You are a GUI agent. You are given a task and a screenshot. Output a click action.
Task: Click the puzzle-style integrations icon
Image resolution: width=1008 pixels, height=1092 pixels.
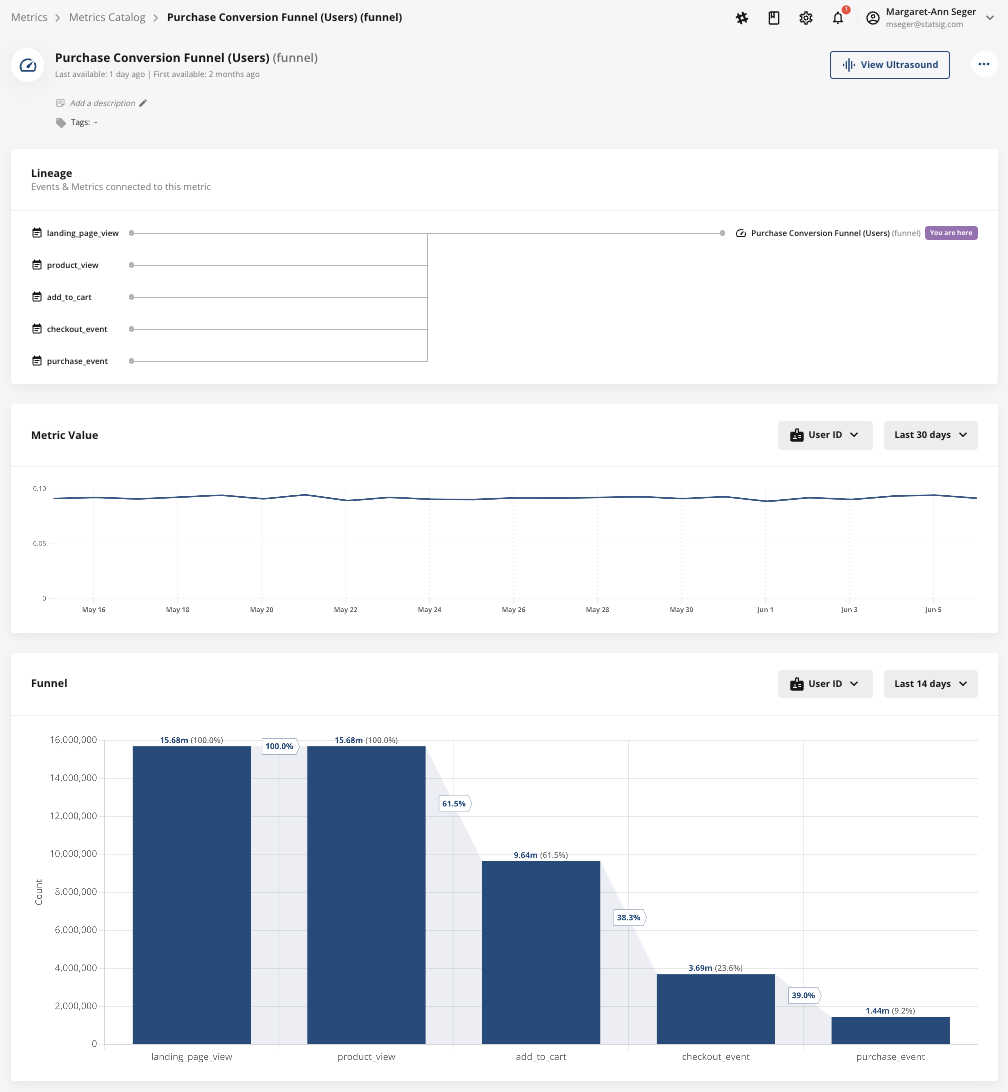point(742,18)
